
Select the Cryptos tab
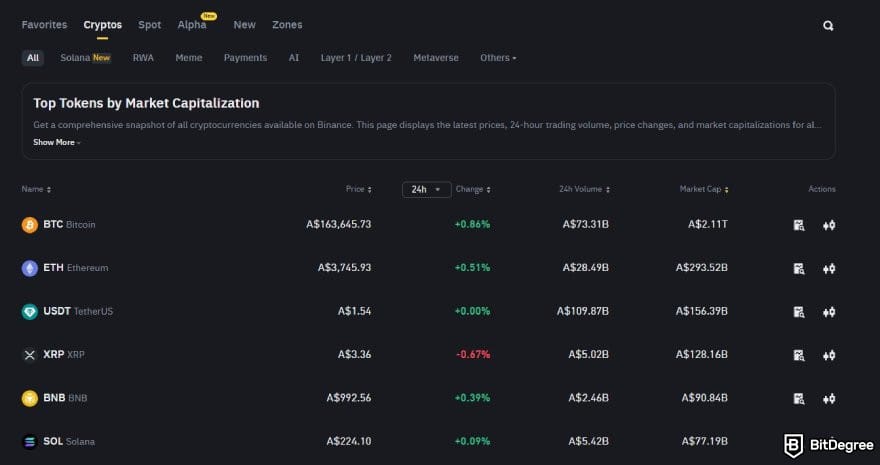point(103,25)
